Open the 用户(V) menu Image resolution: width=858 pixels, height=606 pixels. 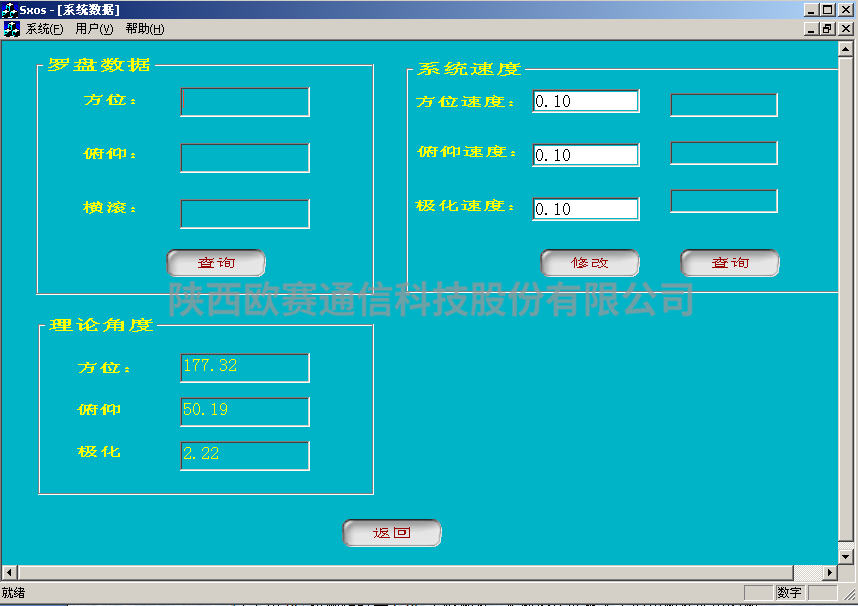94,29
